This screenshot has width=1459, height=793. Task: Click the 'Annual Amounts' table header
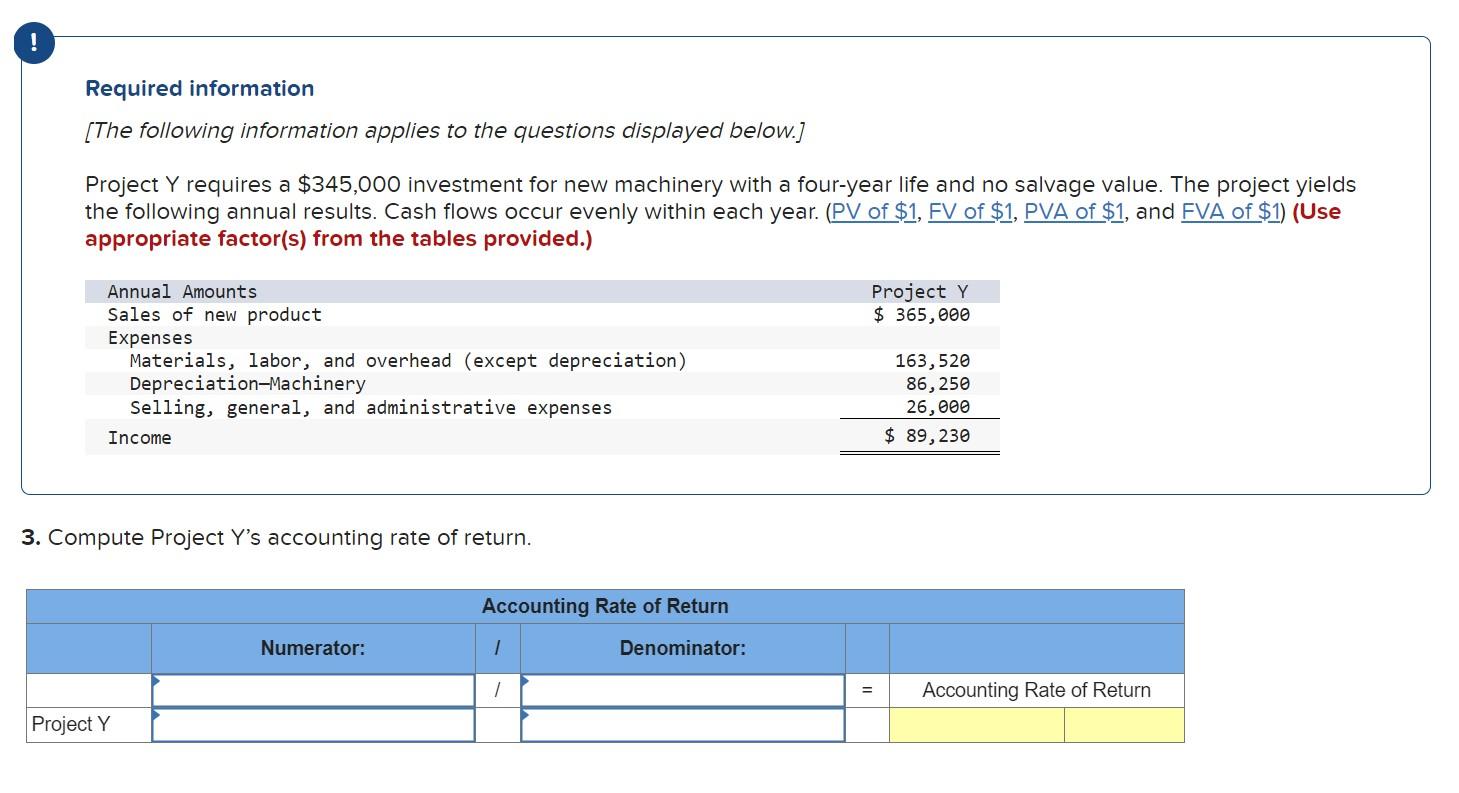point(182,292)
